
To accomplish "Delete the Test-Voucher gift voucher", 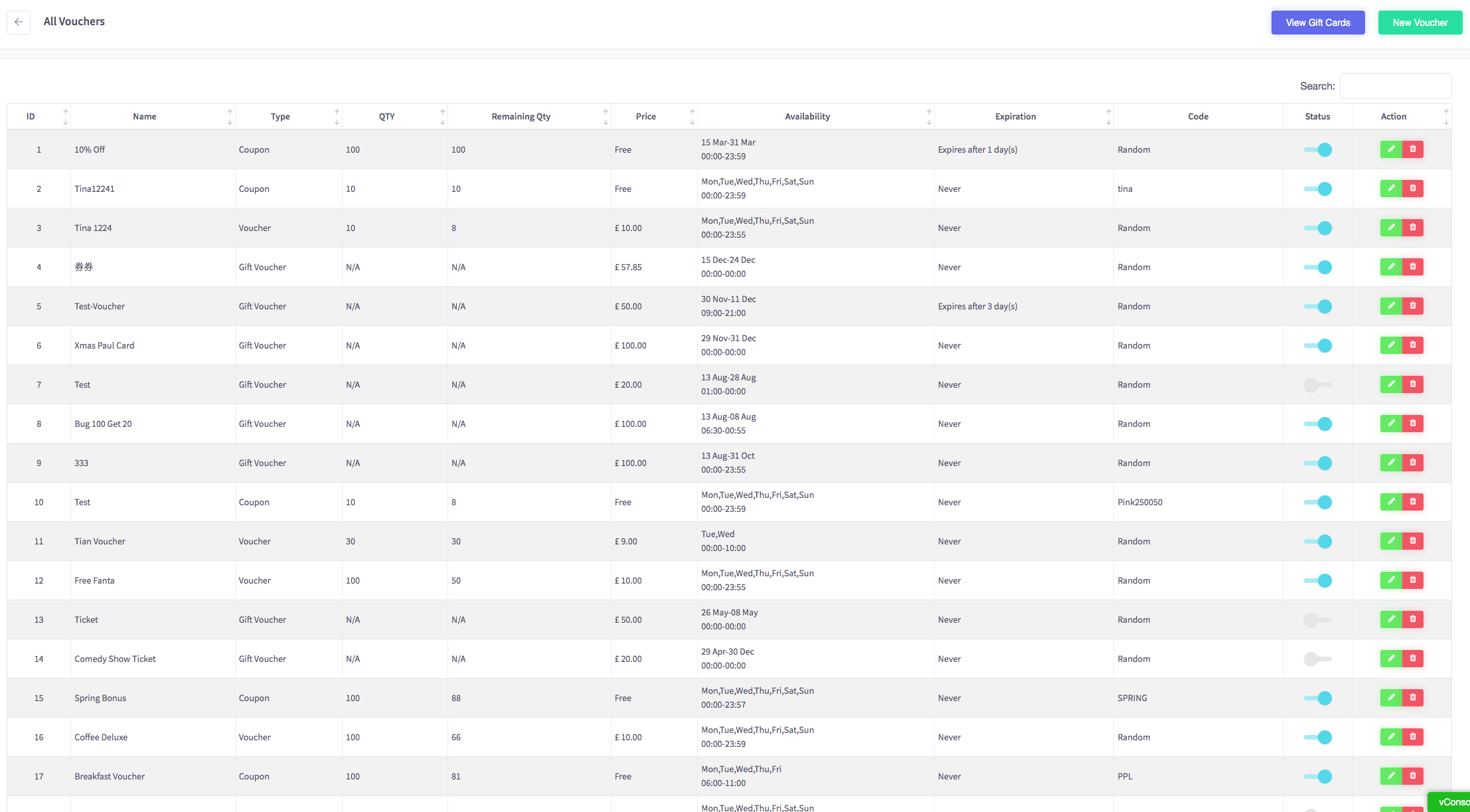I will 1413,306.
